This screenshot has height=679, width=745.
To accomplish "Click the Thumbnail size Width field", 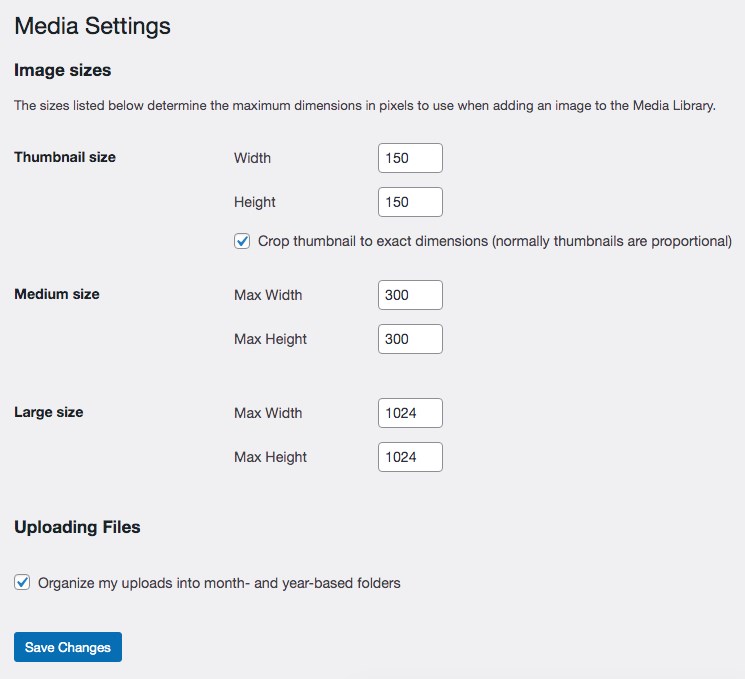I will tap(410, 158).
